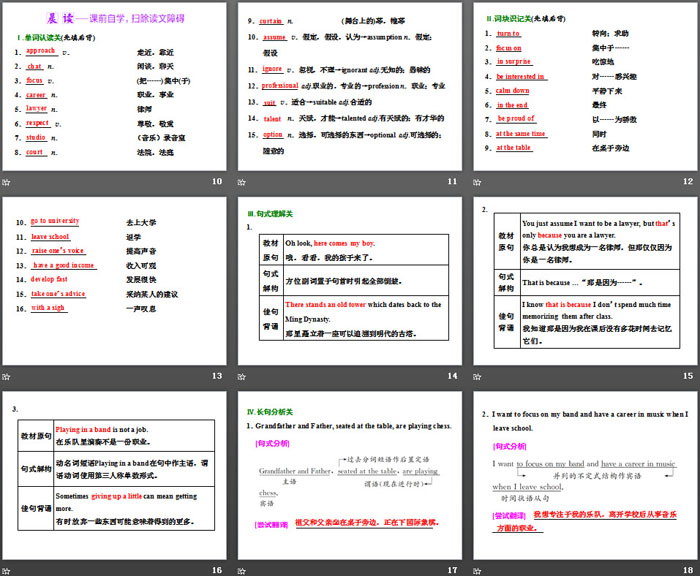700x576 pixels.
Task: Click the word 'option' on slide 11
Action: point(273,134)
